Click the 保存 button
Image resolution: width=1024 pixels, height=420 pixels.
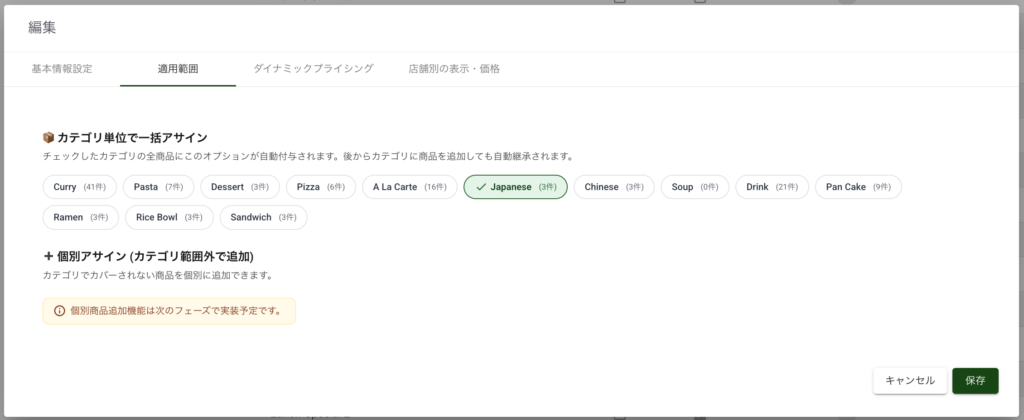(x=975, y=381)
